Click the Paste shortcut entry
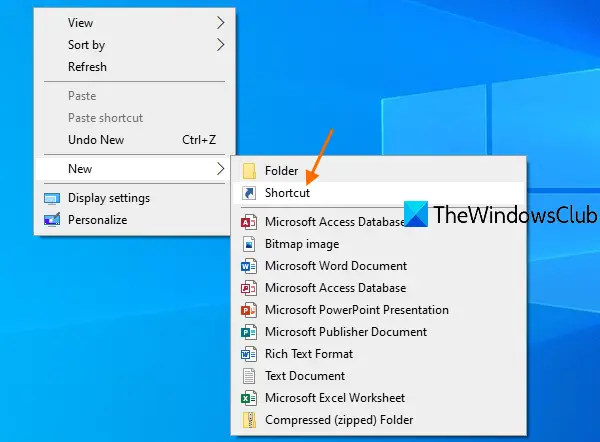Image resolution: width=600 pixels, height=442 pixels. (132, 118)
